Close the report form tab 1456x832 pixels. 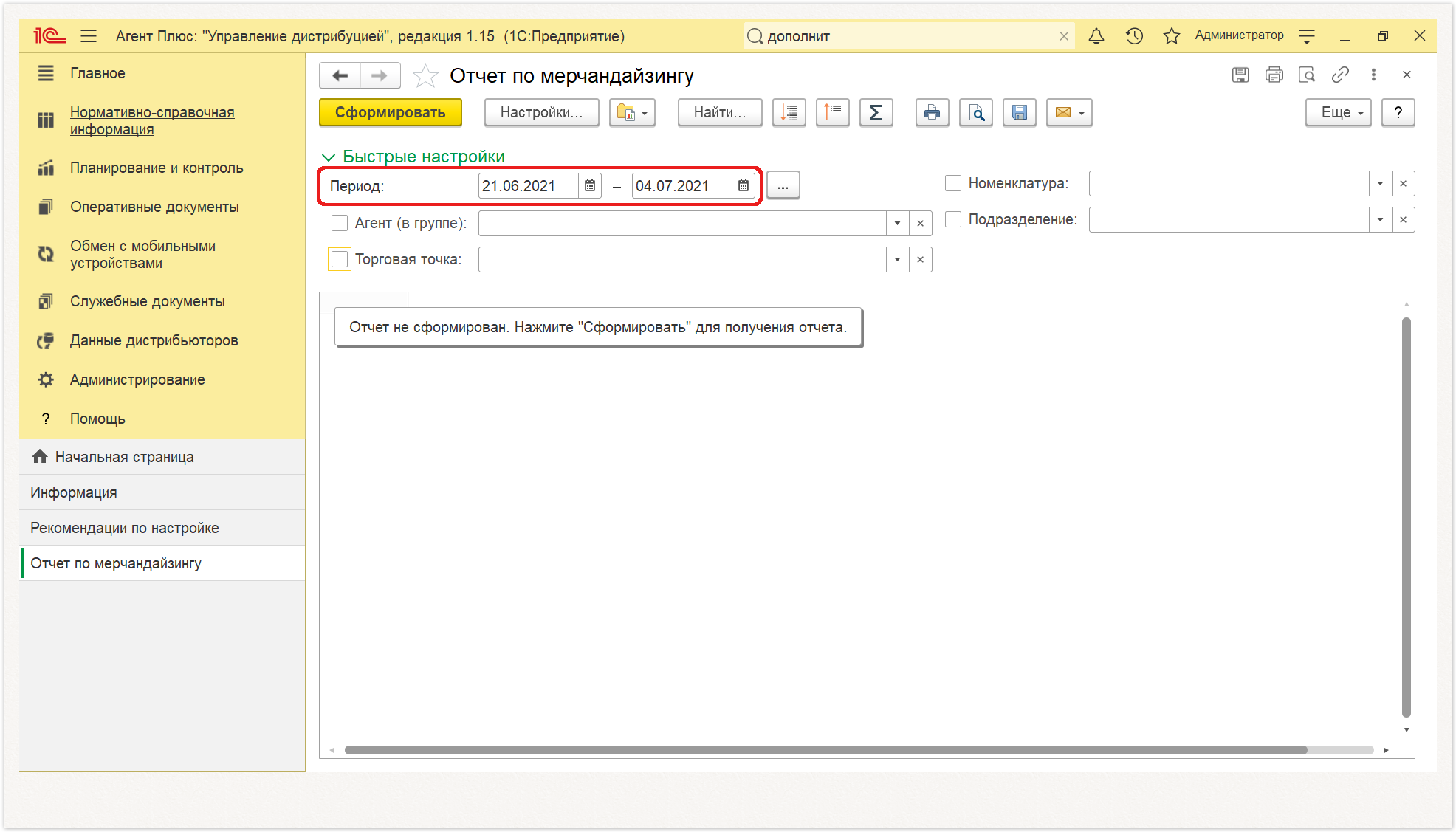click(1407, 75)
